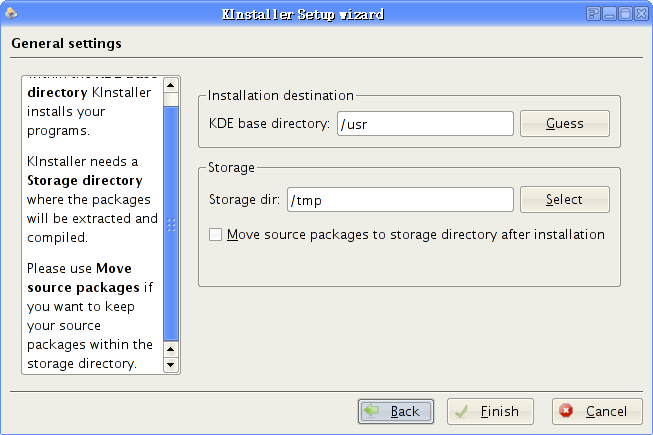Go Back to the previous wizard page
The height and width of the screenshot is (435, 653).
pyautogui.click(x=396, y=411)
